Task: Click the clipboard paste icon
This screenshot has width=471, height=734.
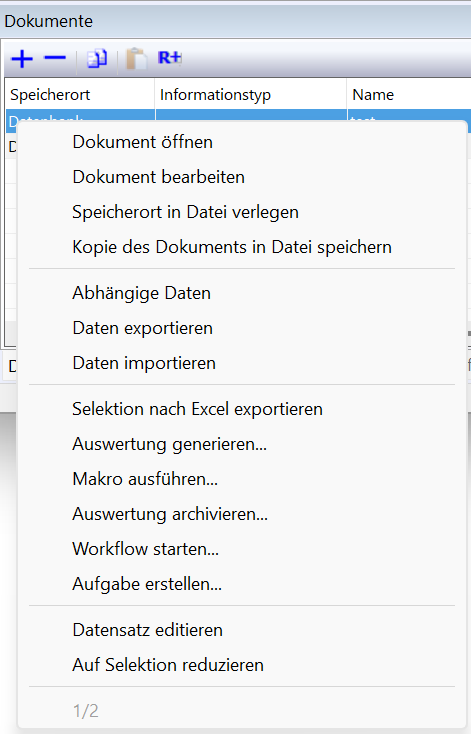Action: 137,59
